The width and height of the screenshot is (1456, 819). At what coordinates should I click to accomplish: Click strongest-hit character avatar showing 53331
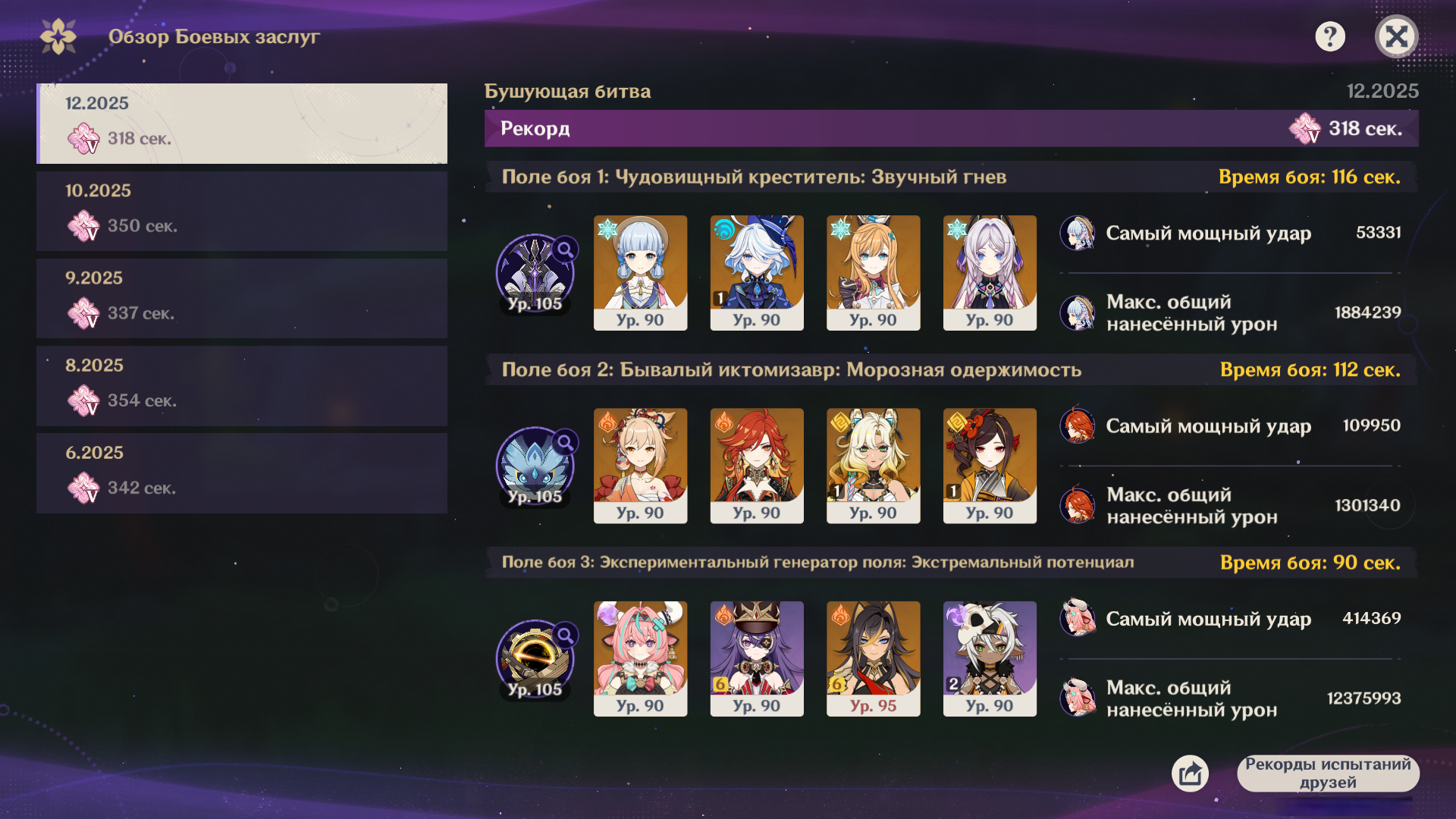pos(1078,233)
